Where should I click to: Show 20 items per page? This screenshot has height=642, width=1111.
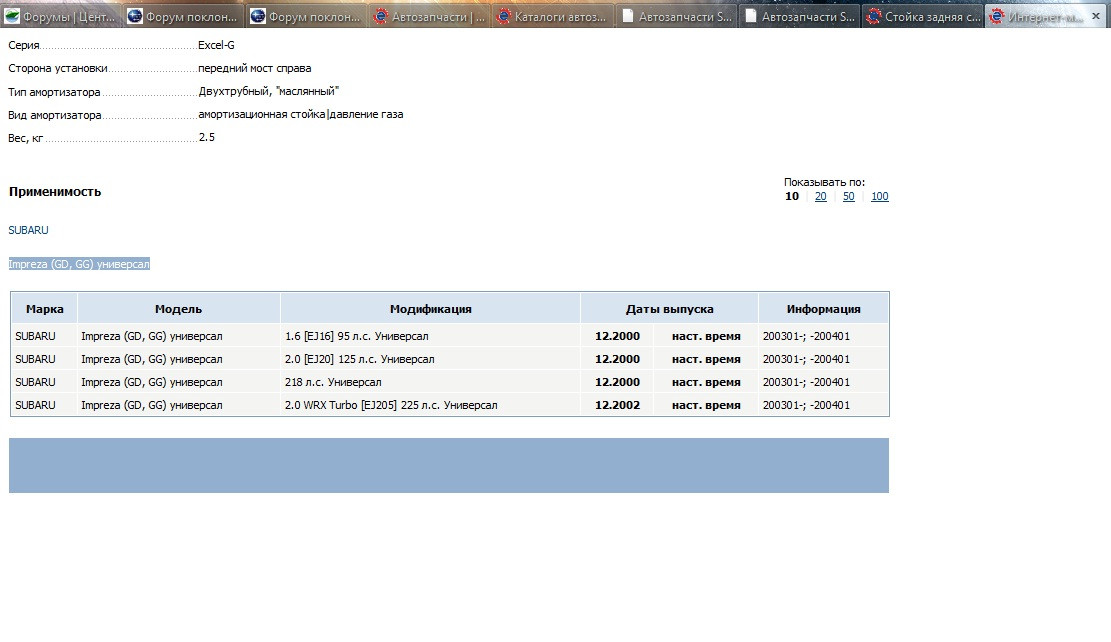coord(820,196)
